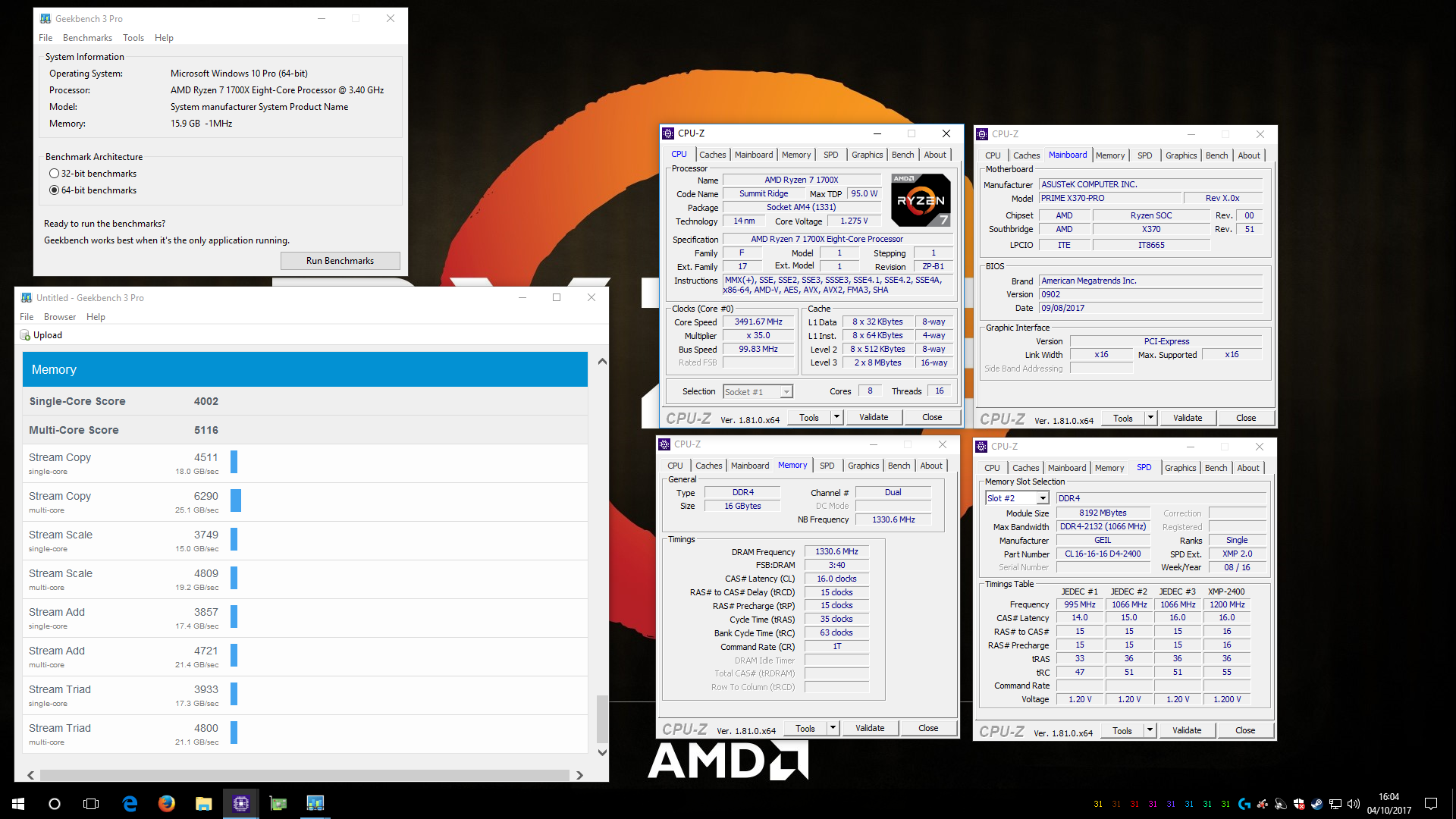Click scroll-right arrow in Geekbench results
This screenshot has width=1456, height=819.
(579, 775)
